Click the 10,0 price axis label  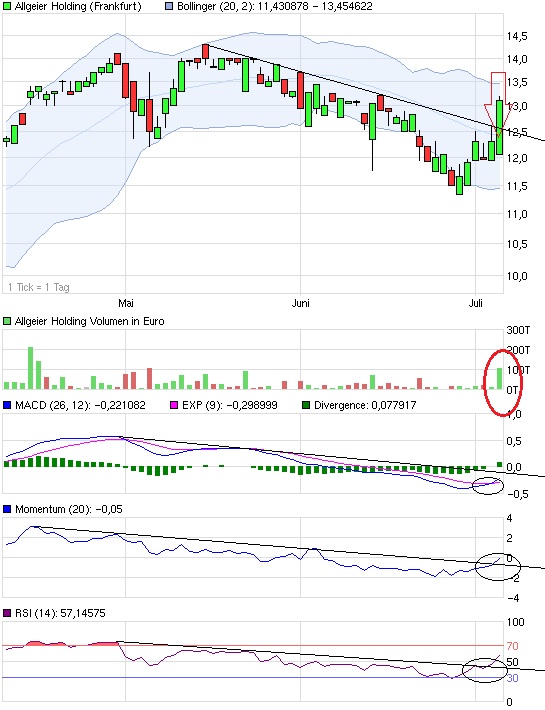point(517,276)
